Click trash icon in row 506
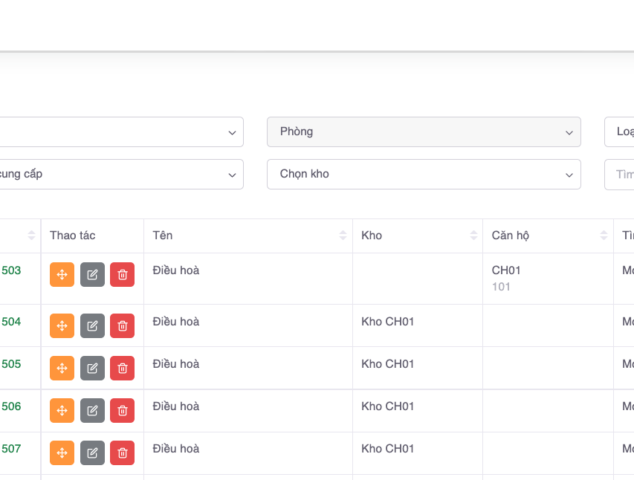The width and height of the screenshot is (634, 480). click(x=122, y=411)
